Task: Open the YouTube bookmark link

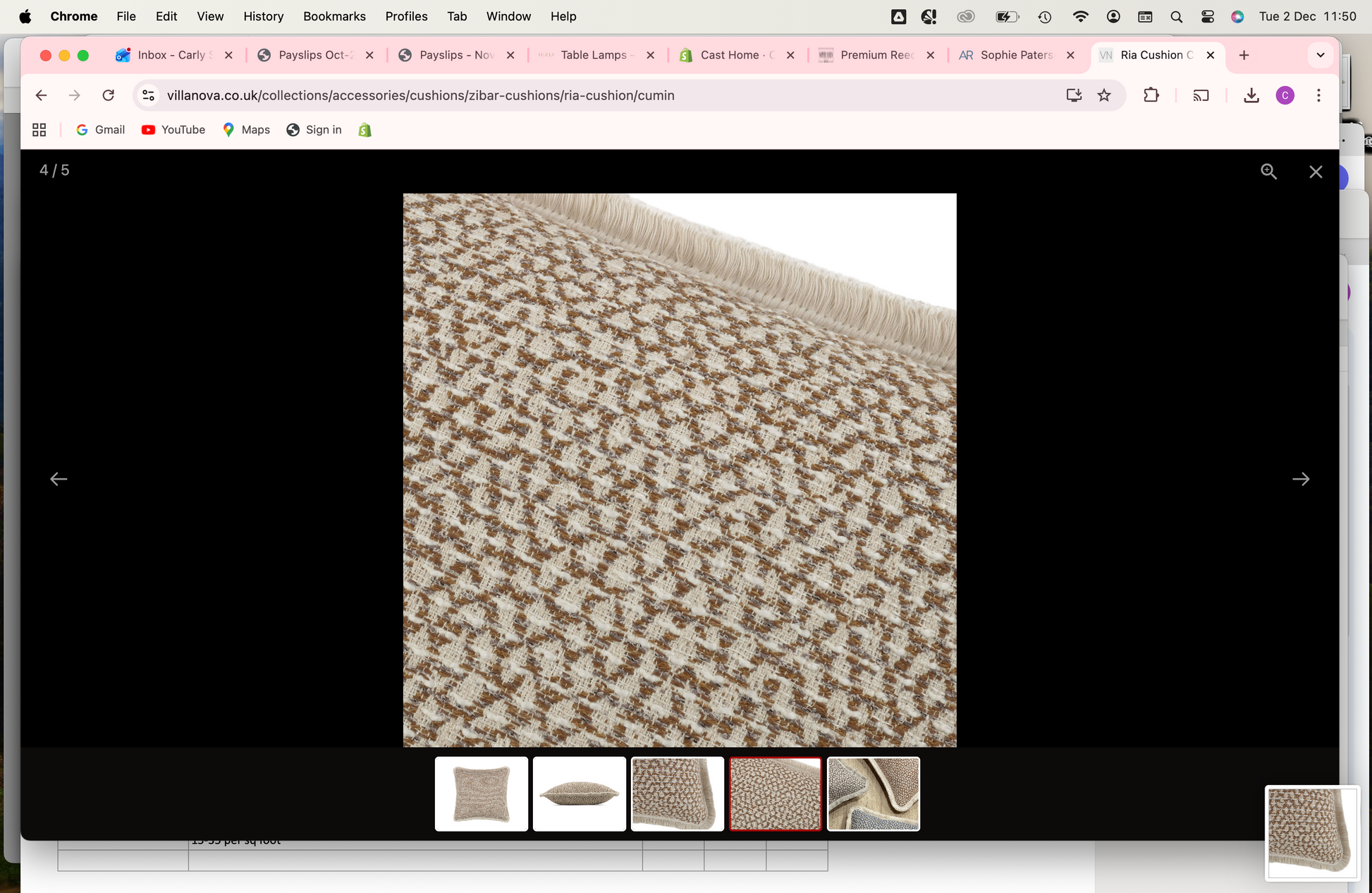Action: 173,130
